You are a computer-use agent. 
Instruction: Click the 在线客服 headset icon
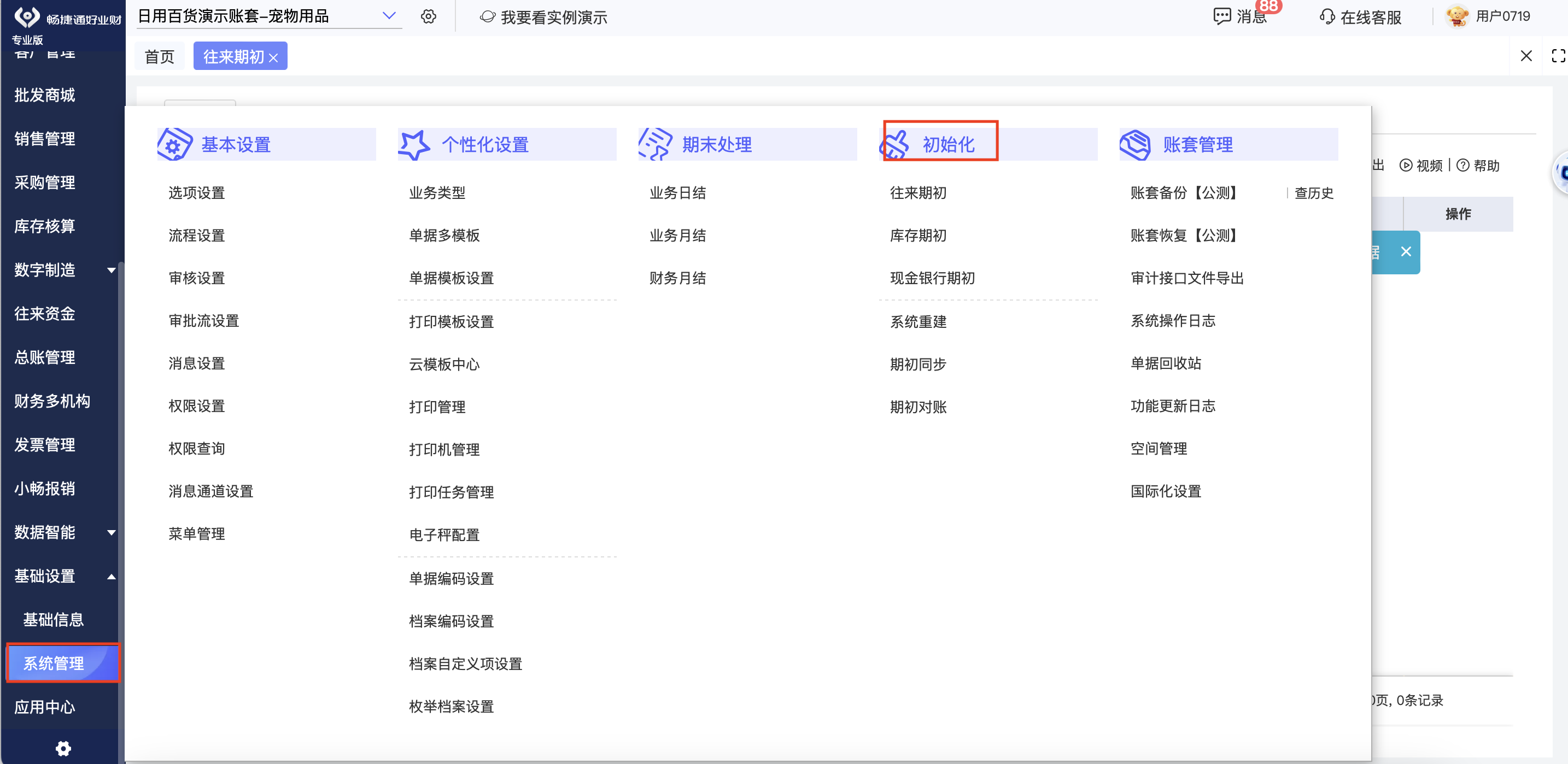[x=1327, y=16]
